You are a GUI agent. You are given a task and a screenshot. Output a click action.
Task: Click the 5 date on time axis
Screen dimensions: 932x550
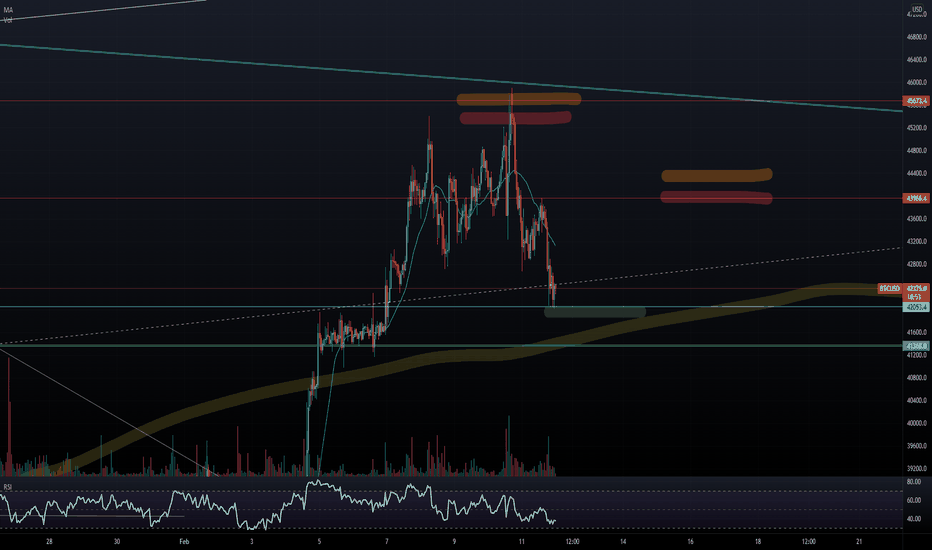click(319, 542)
